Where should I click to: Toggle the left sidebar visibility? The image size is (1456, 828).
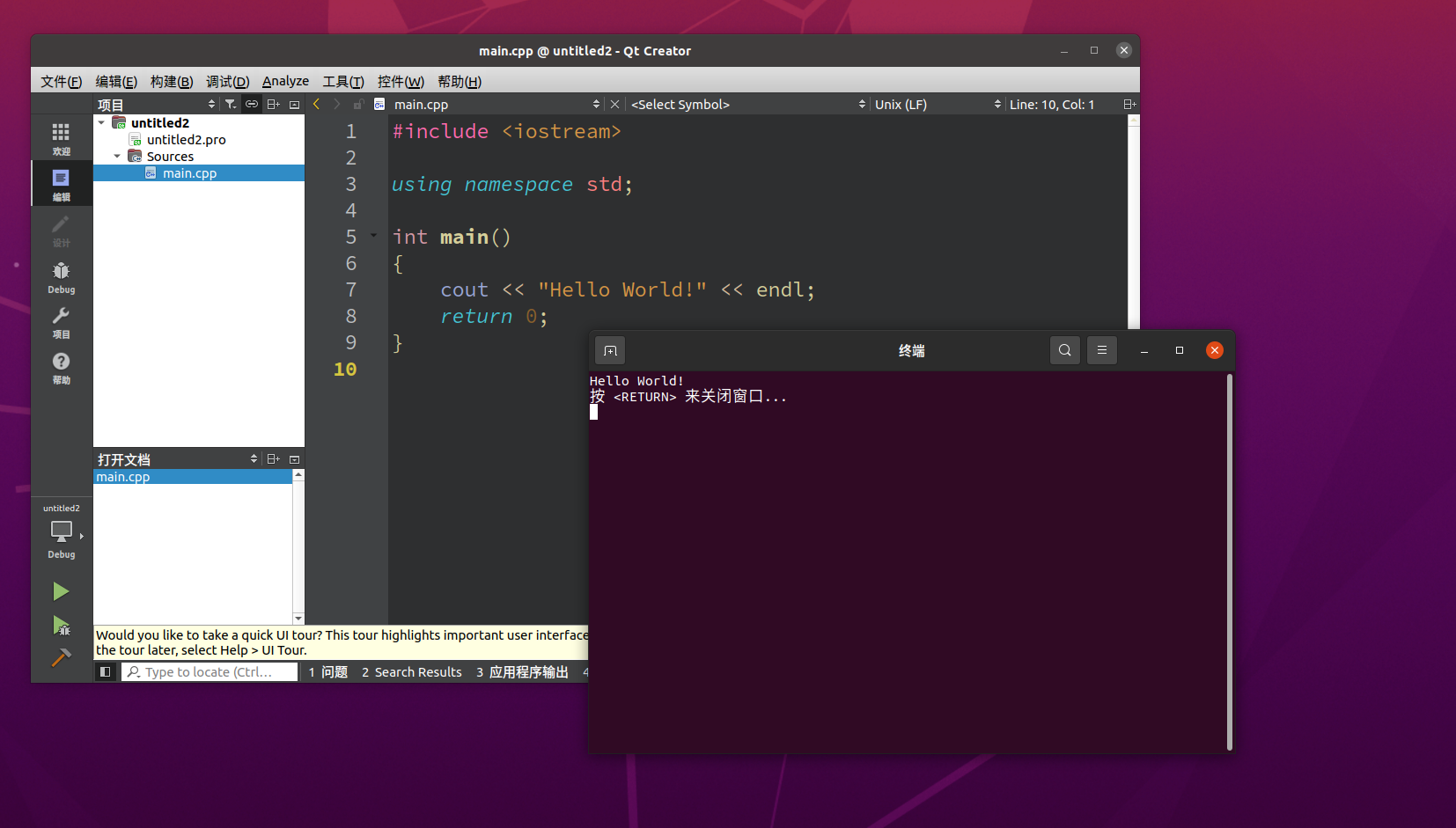(105, 671)
